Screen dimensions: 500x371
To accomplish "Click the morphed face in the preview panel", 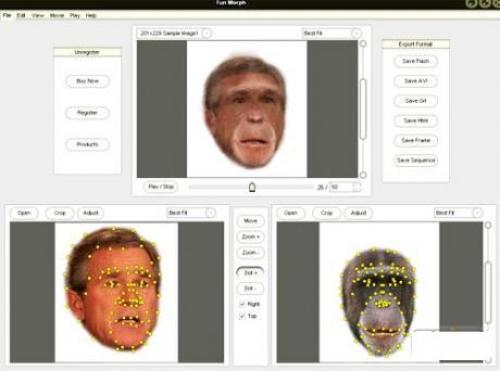I will [x=246, y=112].
